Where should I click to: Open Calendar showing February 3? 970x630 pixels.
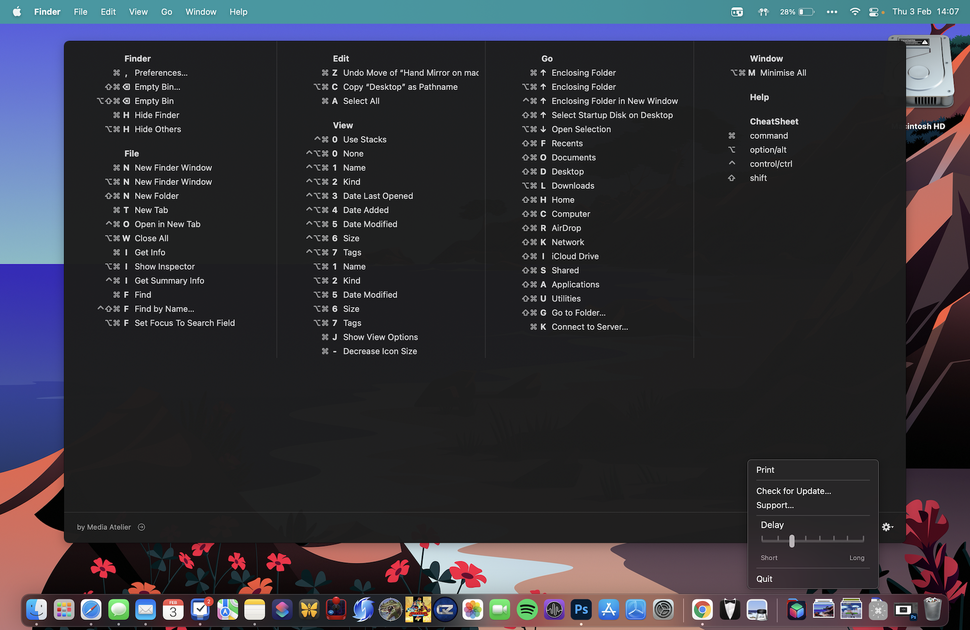[172, 609]
